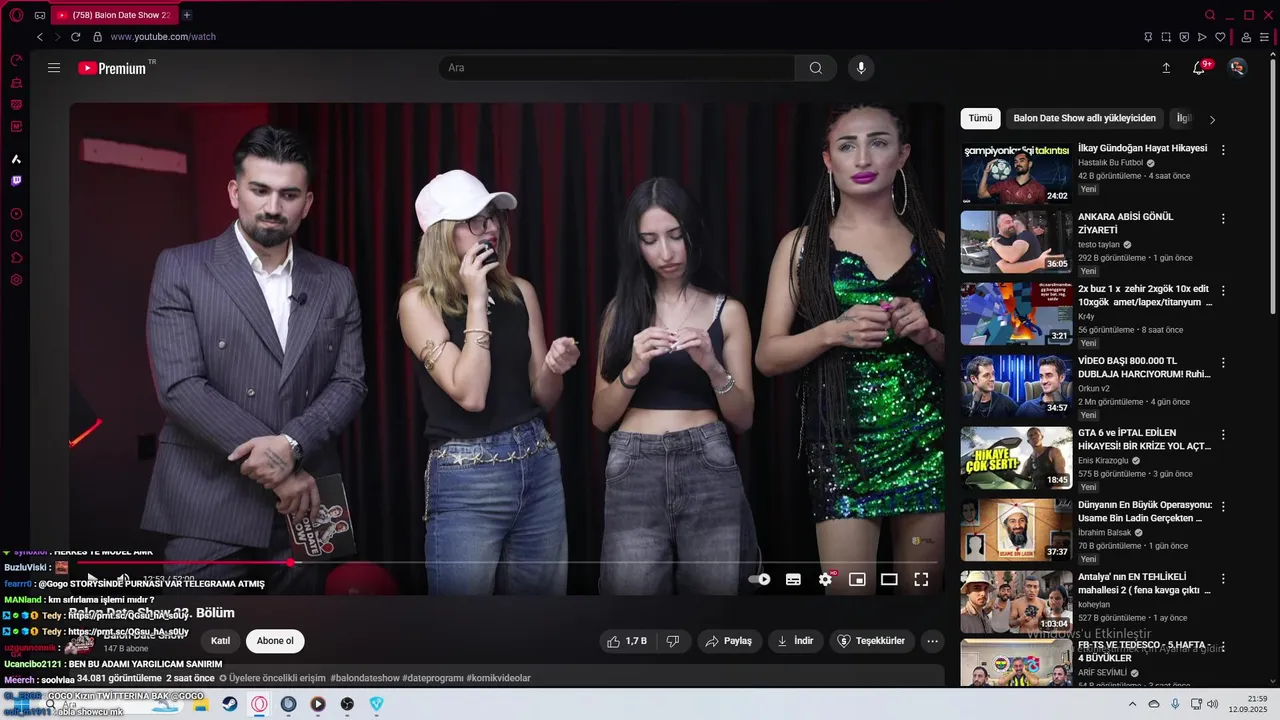
Task: Click the Katıl join button
Action: 220,641
